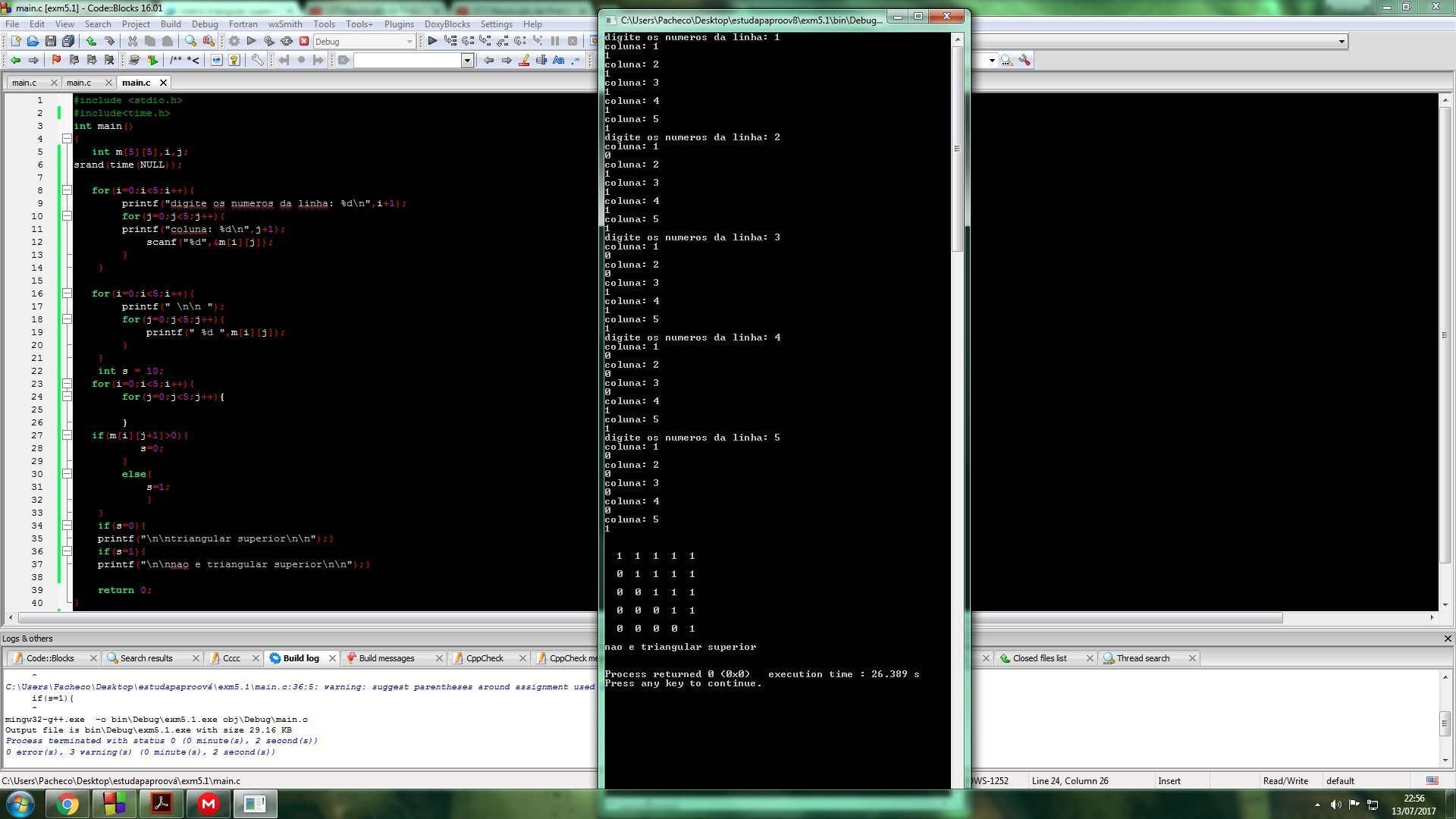Collapse the for loop fold on line 8

coord(67,190)
